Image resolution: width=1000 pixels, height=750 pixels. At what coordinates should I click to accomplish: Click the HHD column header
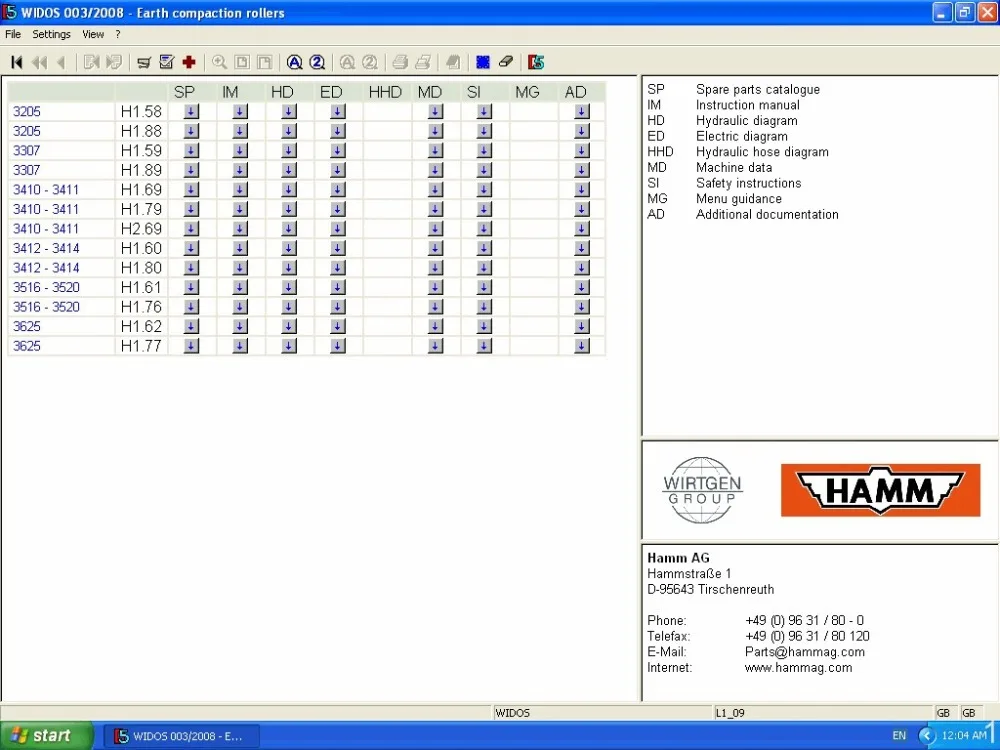385,92
